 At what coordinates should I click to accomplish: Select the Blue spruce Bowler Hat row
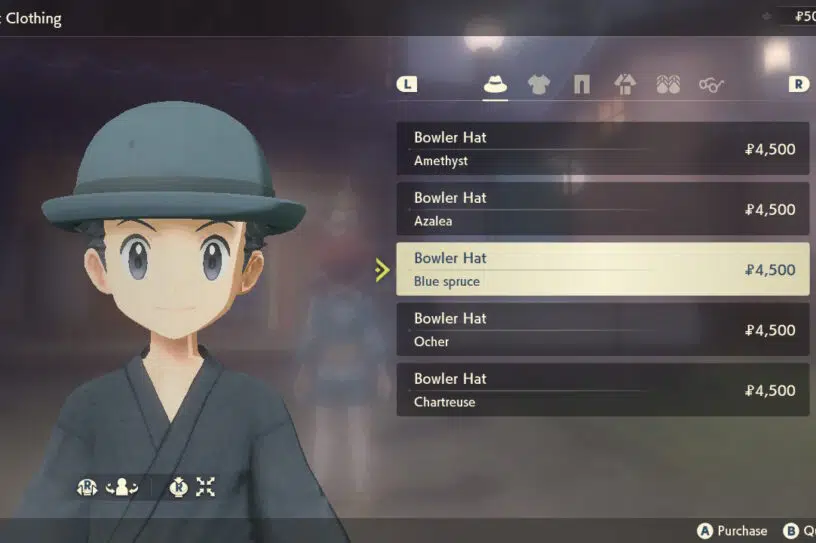coord(603,269)
